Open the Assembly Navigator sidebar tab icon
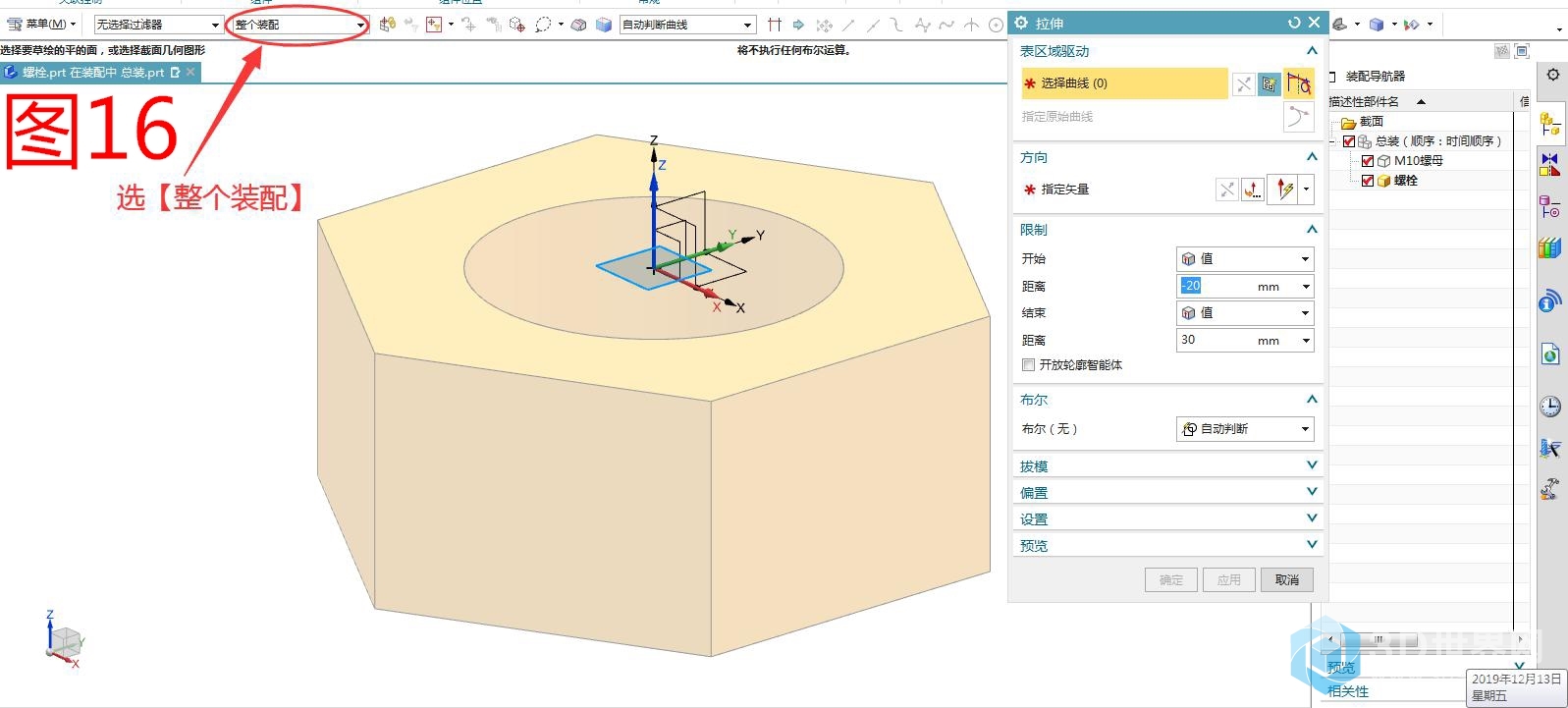 point(1550,125)
